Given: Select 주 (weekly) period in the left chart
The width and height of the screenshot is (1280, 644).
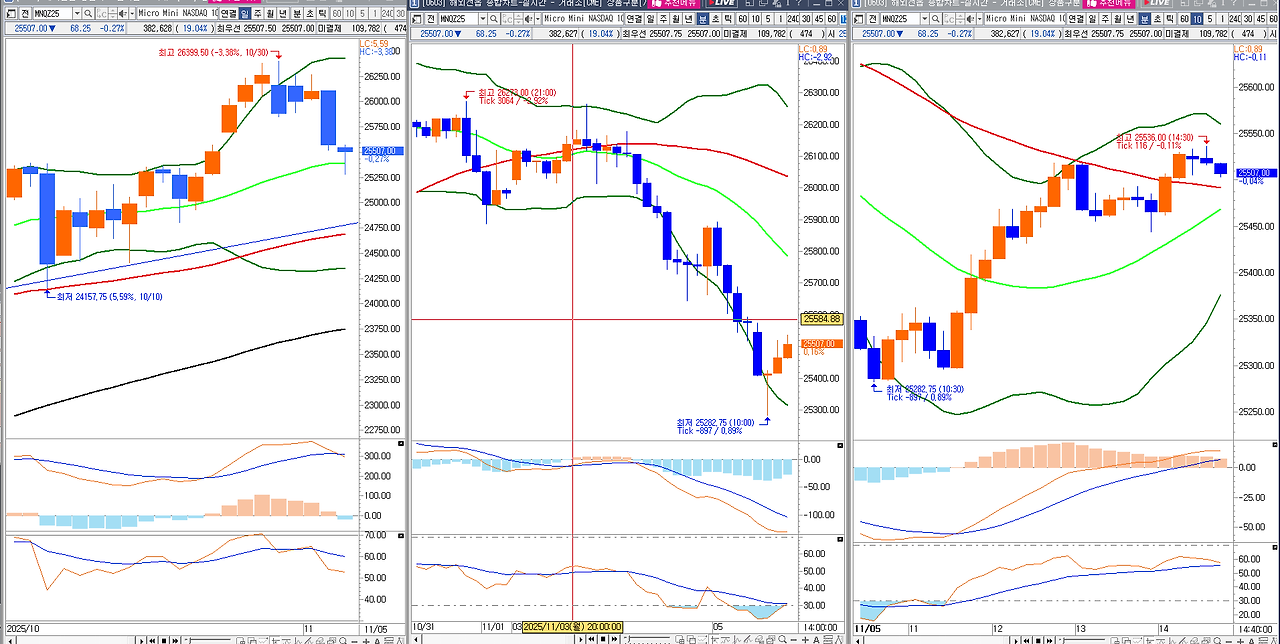Looking at the screenshot, I should [x=258, y=14].
